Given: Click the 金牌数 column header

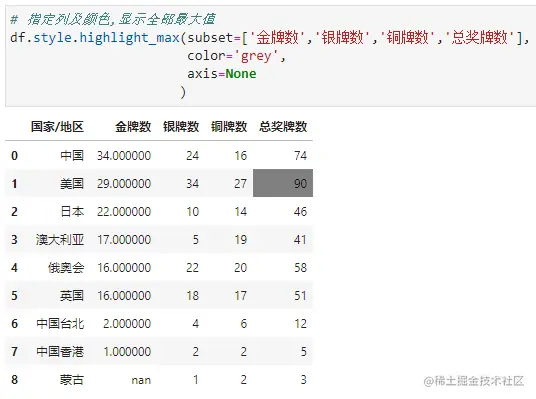Looking at the screenshot, I should 133,127.
